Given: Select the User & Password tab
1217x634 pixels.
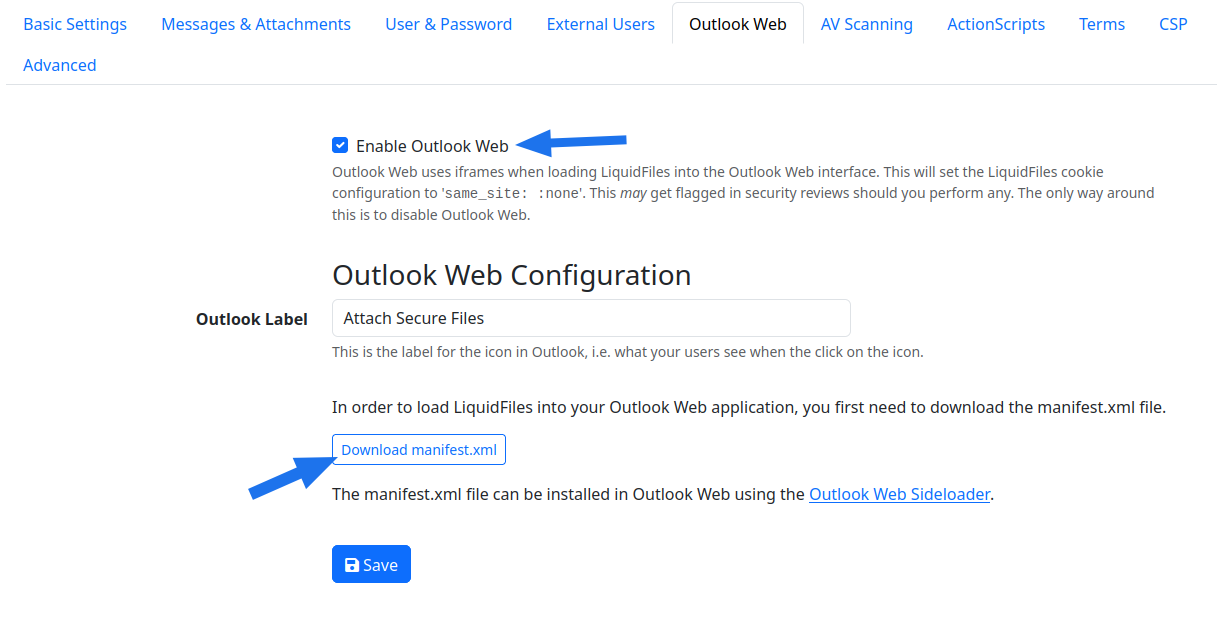Looking at the screenshot, I should point(448,23).
